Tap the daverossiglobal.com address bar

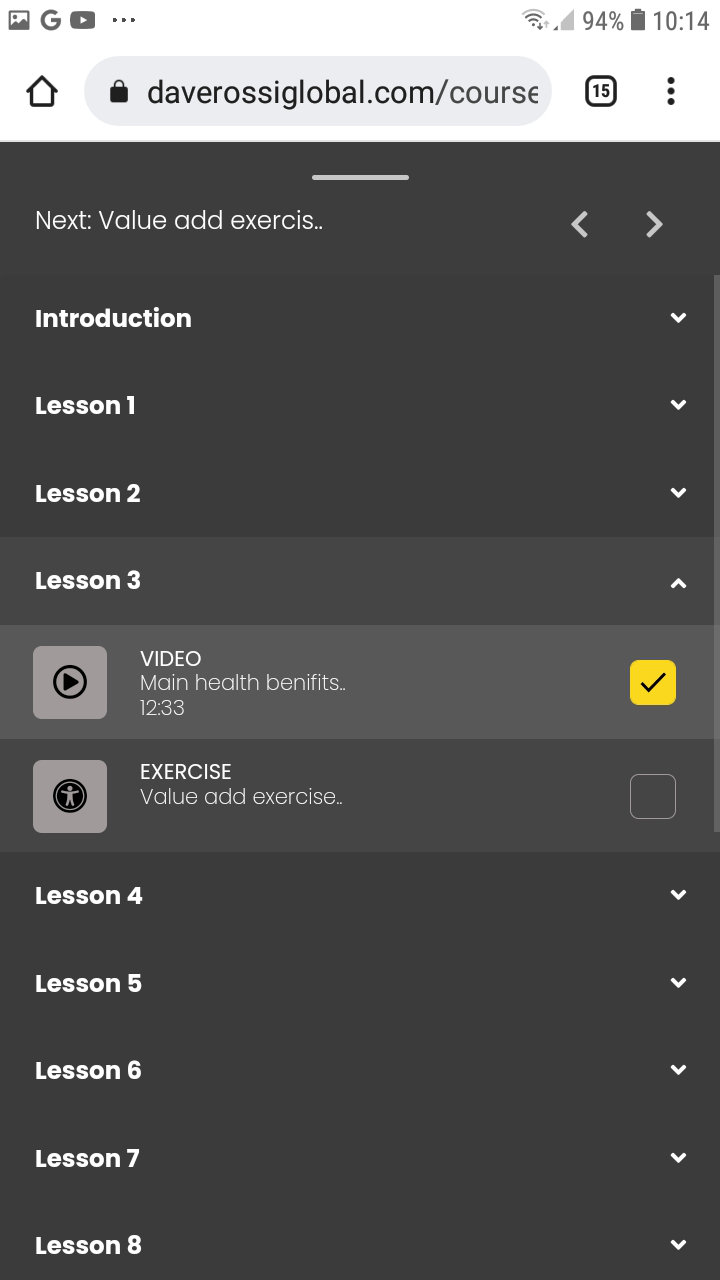coord(340,93)
